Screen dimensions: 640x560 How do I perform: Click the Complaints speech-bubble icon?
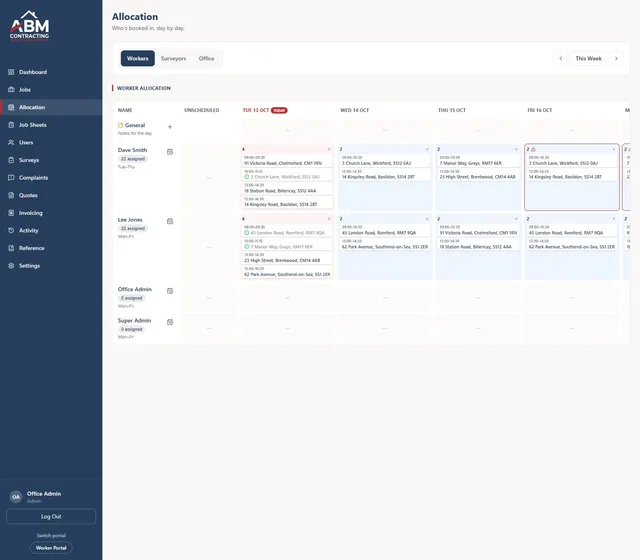click(11, 178)
